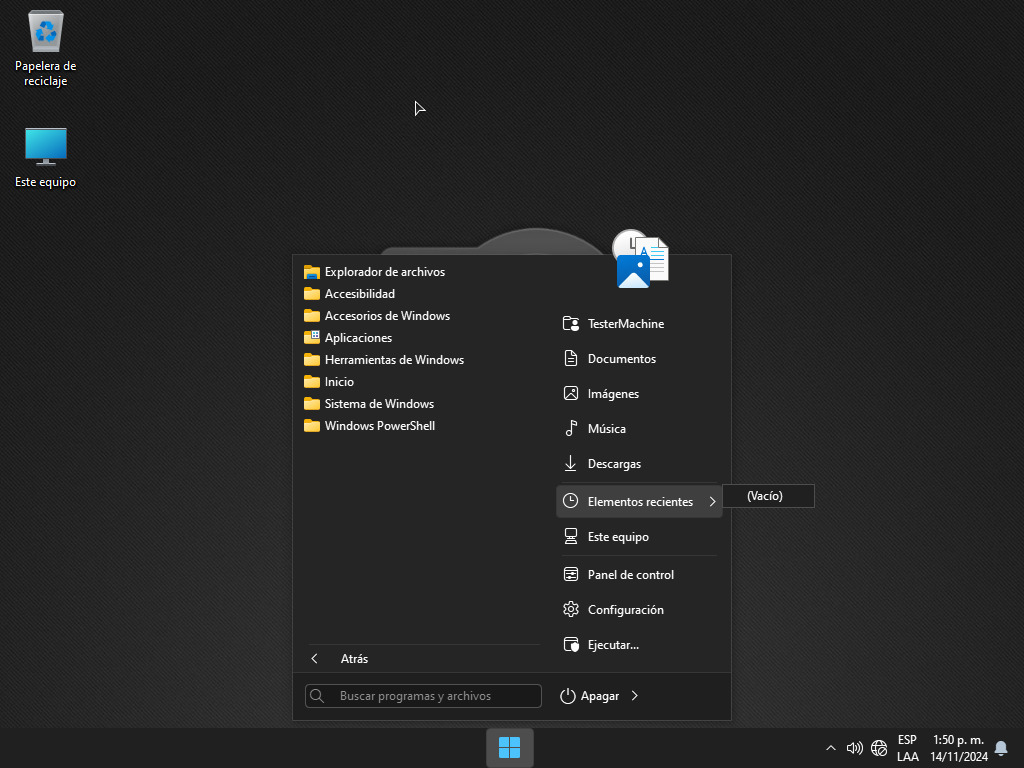Open the Accesorios de Windows folder

[x=386, y=316]
